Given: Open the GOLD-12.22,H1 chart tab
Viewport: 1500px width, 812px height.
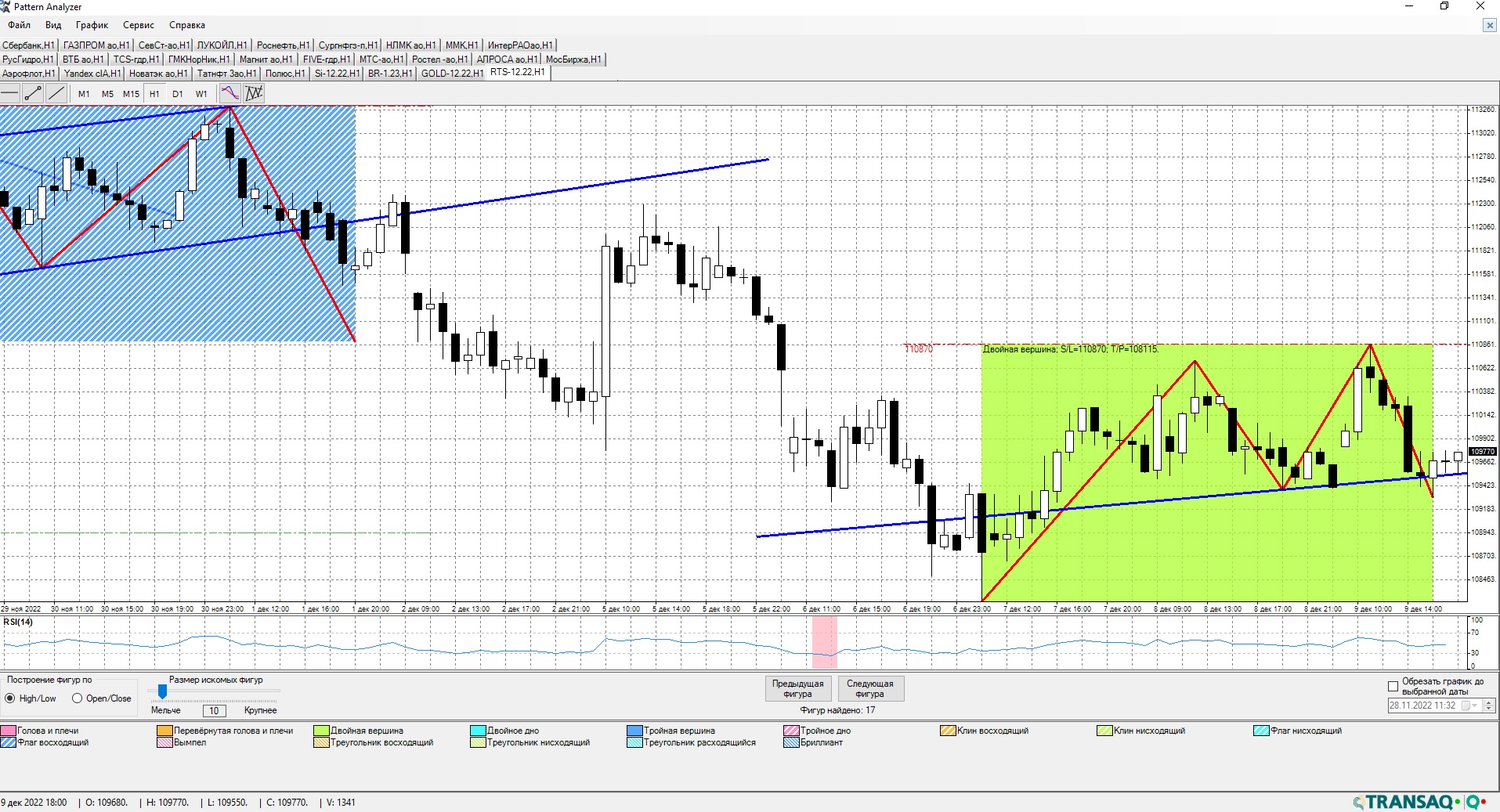Looking at the screenshot, I should [452, 74].
